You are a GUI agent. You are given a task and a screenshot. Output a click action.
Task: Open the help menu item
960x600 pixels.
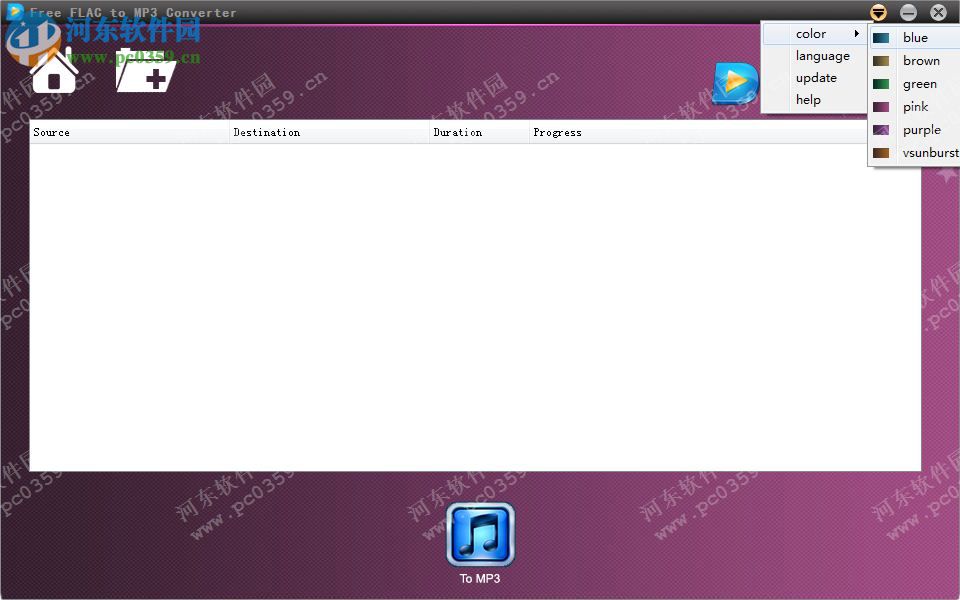tap(808, 99)
